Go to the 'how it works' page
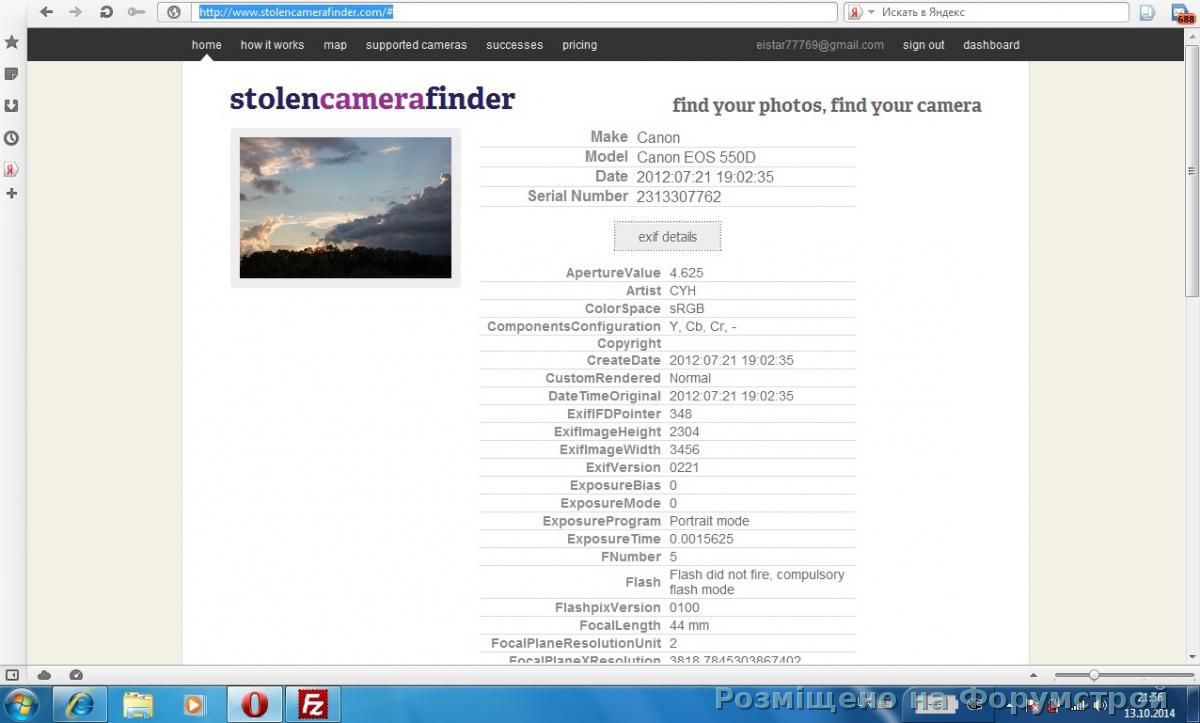The height and width of the screenshot is (723, 1200). point(272,45)
